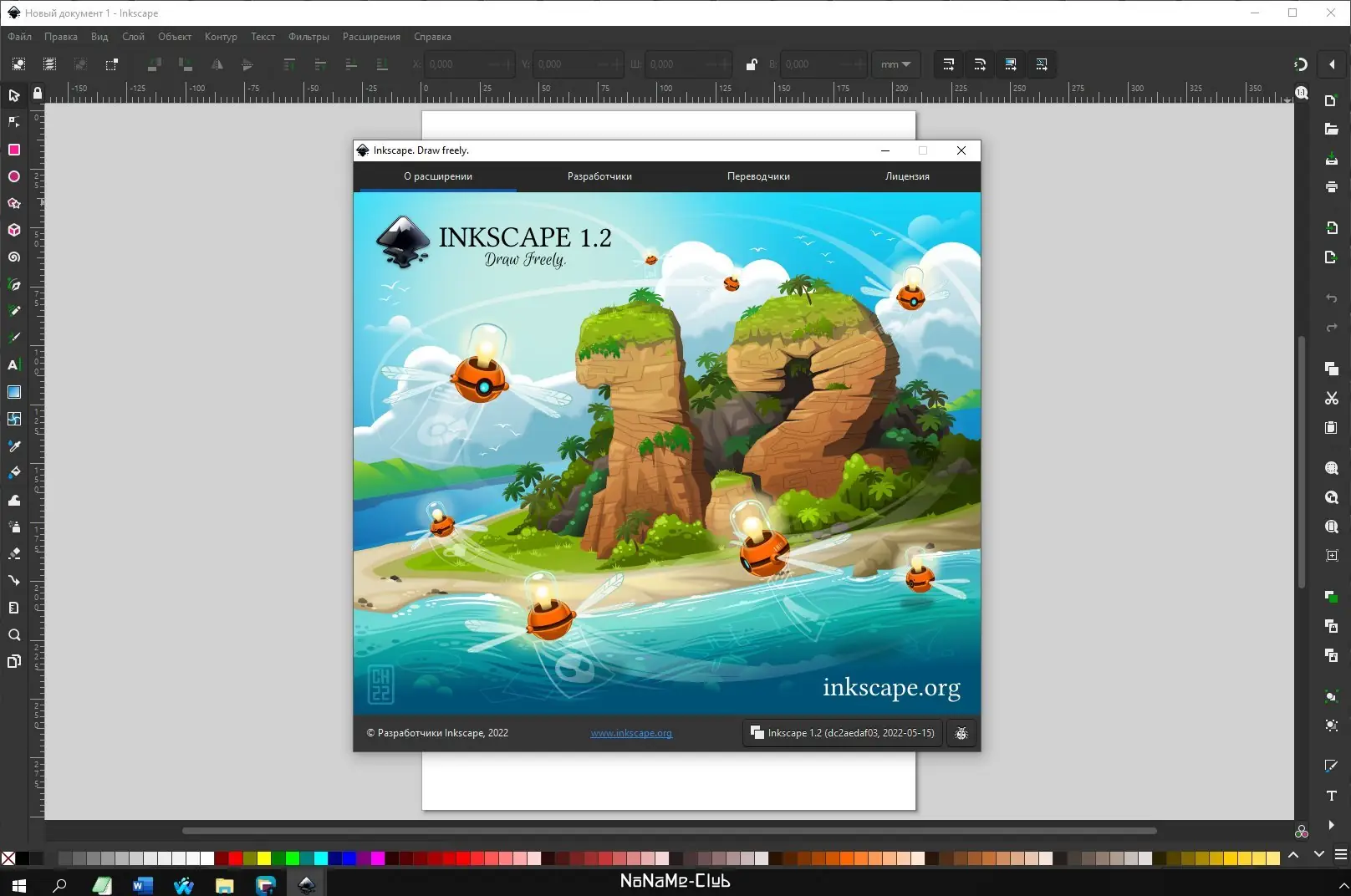The image size is (1351, 896).
Task: Click the Save document icon
Action: (1331, 158)
